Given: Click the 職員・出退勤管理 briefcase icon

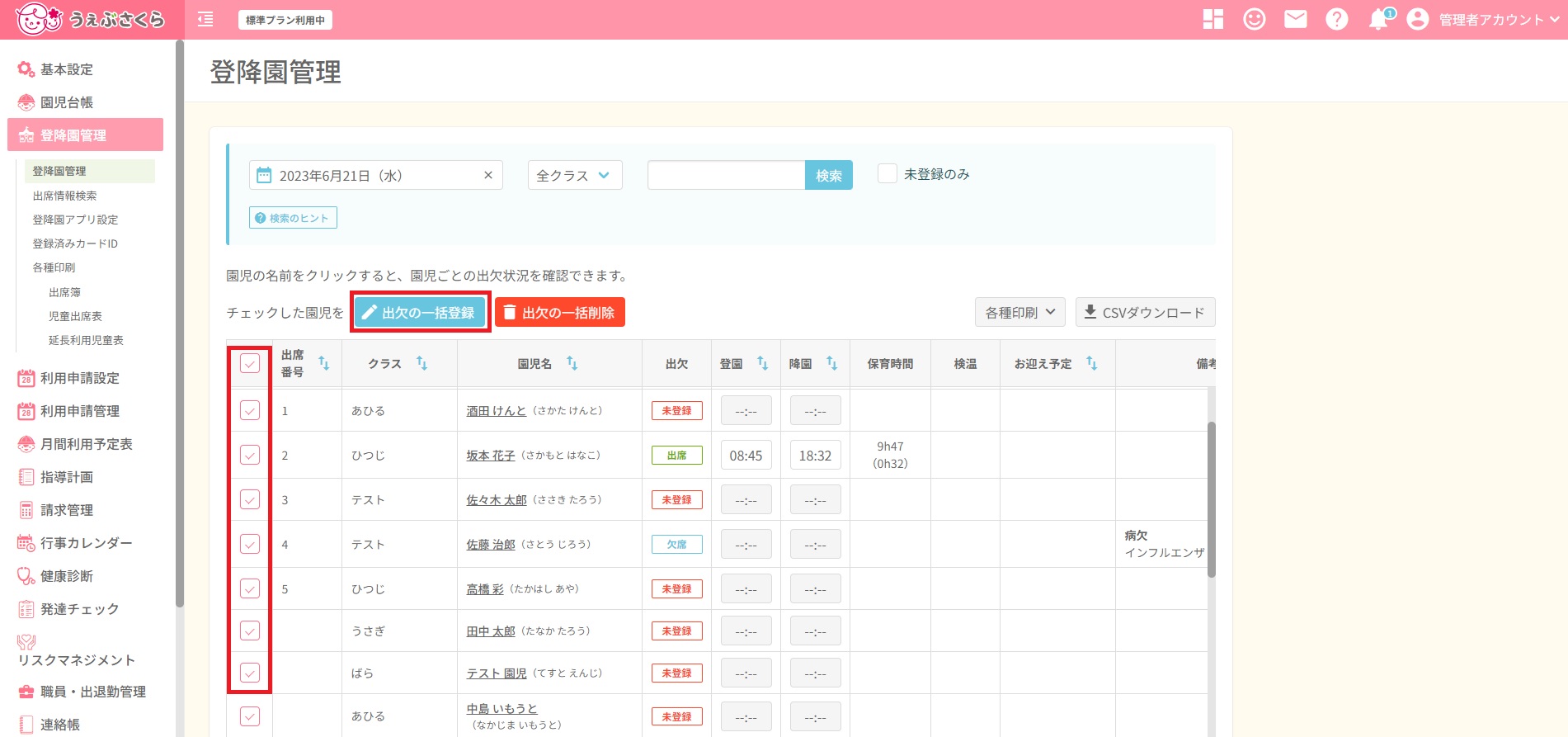Looking at the screenshot, I should 26,692.
